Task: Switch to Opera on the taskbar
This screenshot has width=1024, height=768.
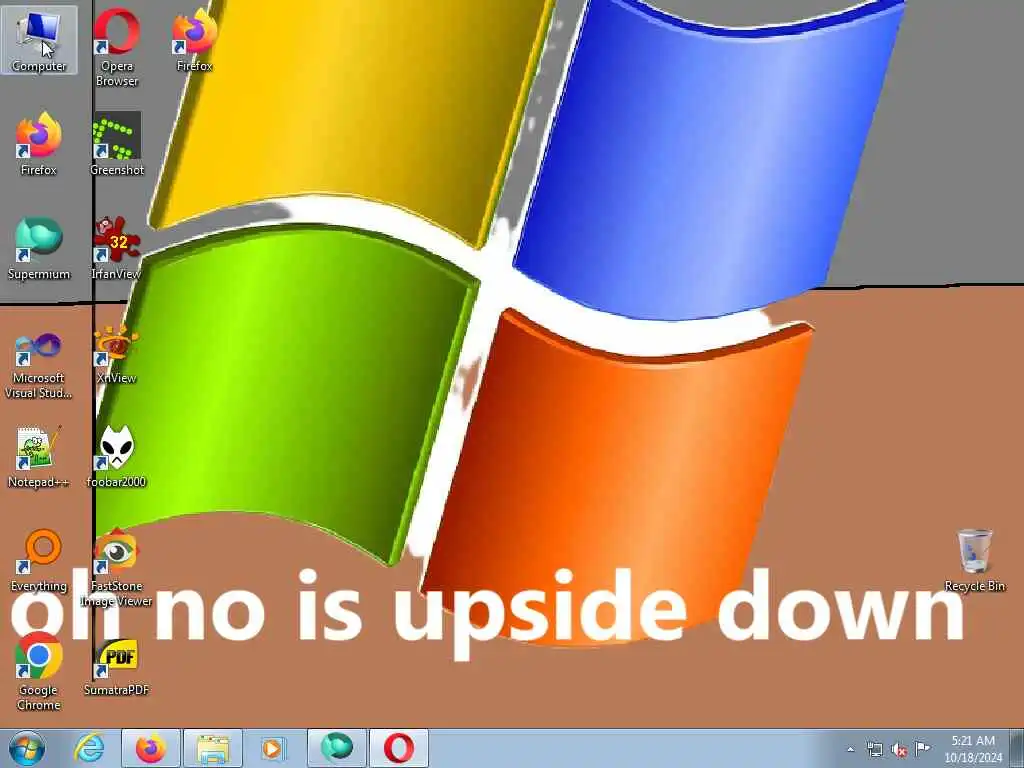Action: 399,748
